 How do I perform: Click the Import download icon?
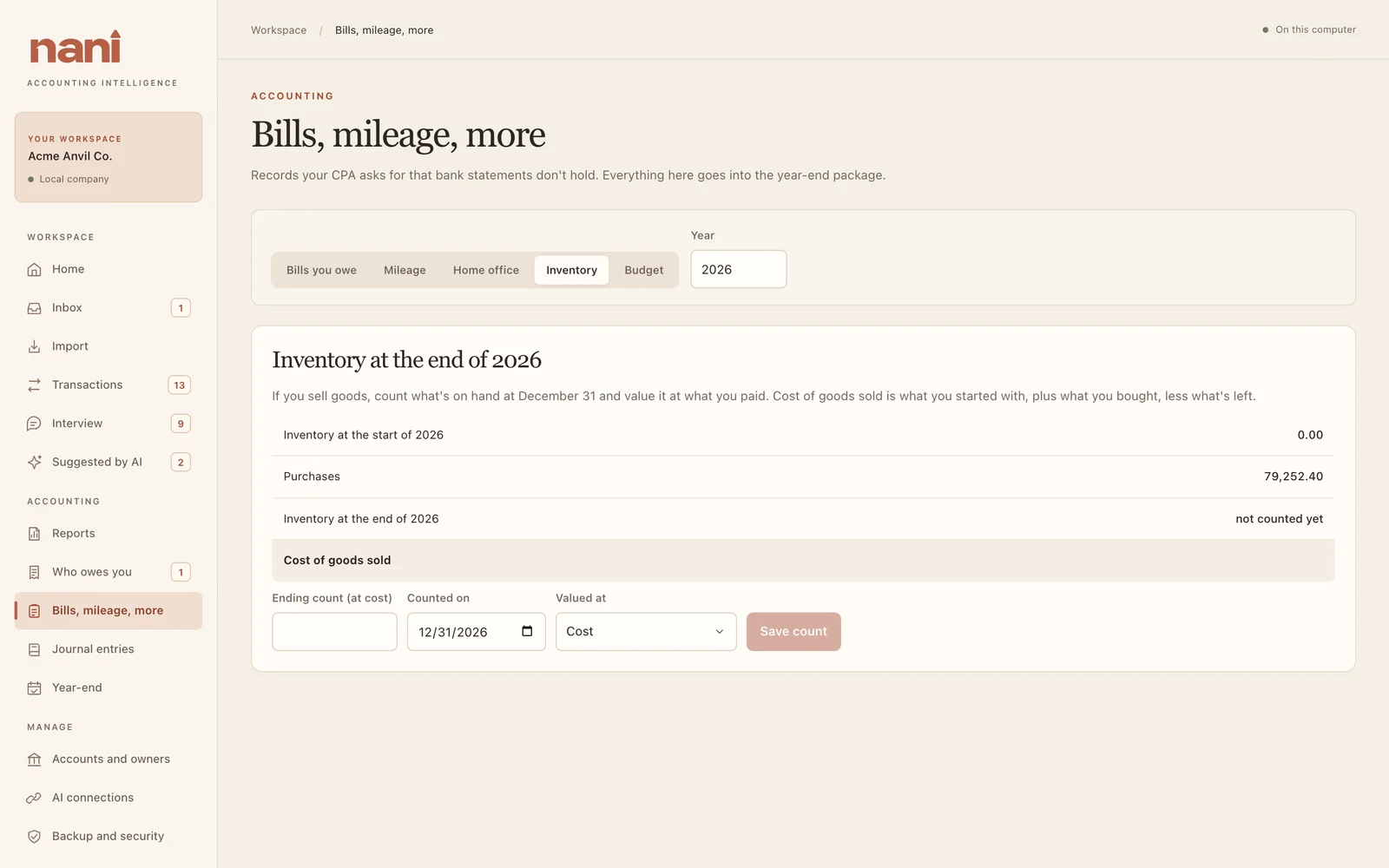34,346
